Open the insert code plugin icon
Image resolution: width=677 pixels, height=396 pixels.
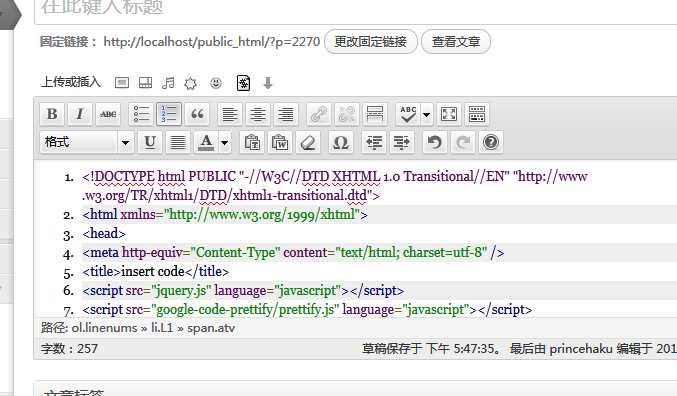(x=244, y=82)
